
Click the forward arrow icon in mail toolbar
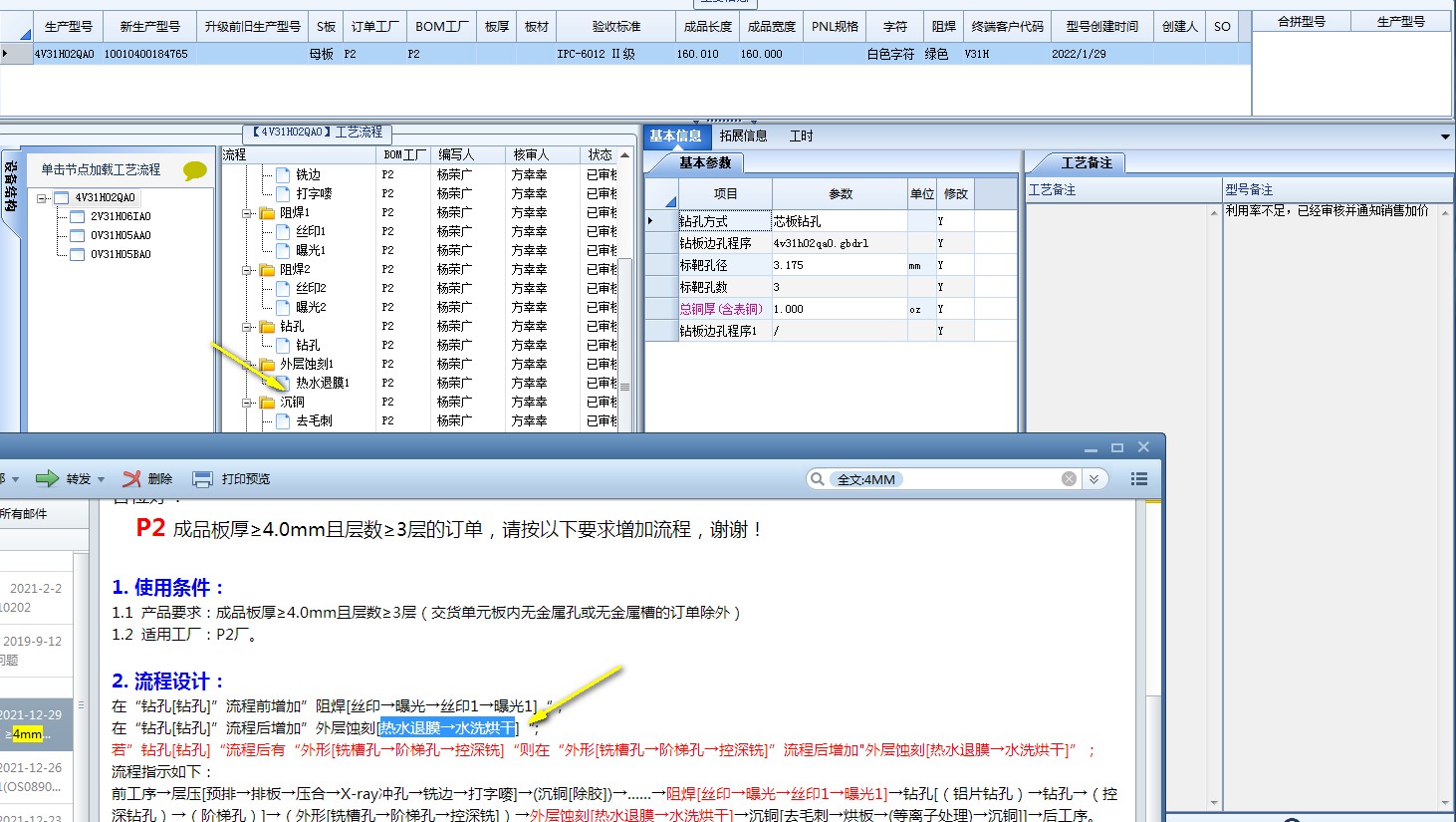pos(47,478)
